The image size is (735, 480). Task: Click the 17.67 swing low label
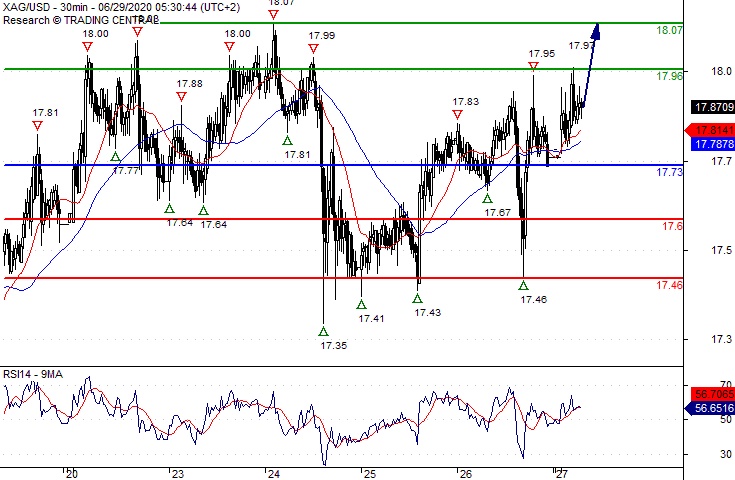[497, 212]
